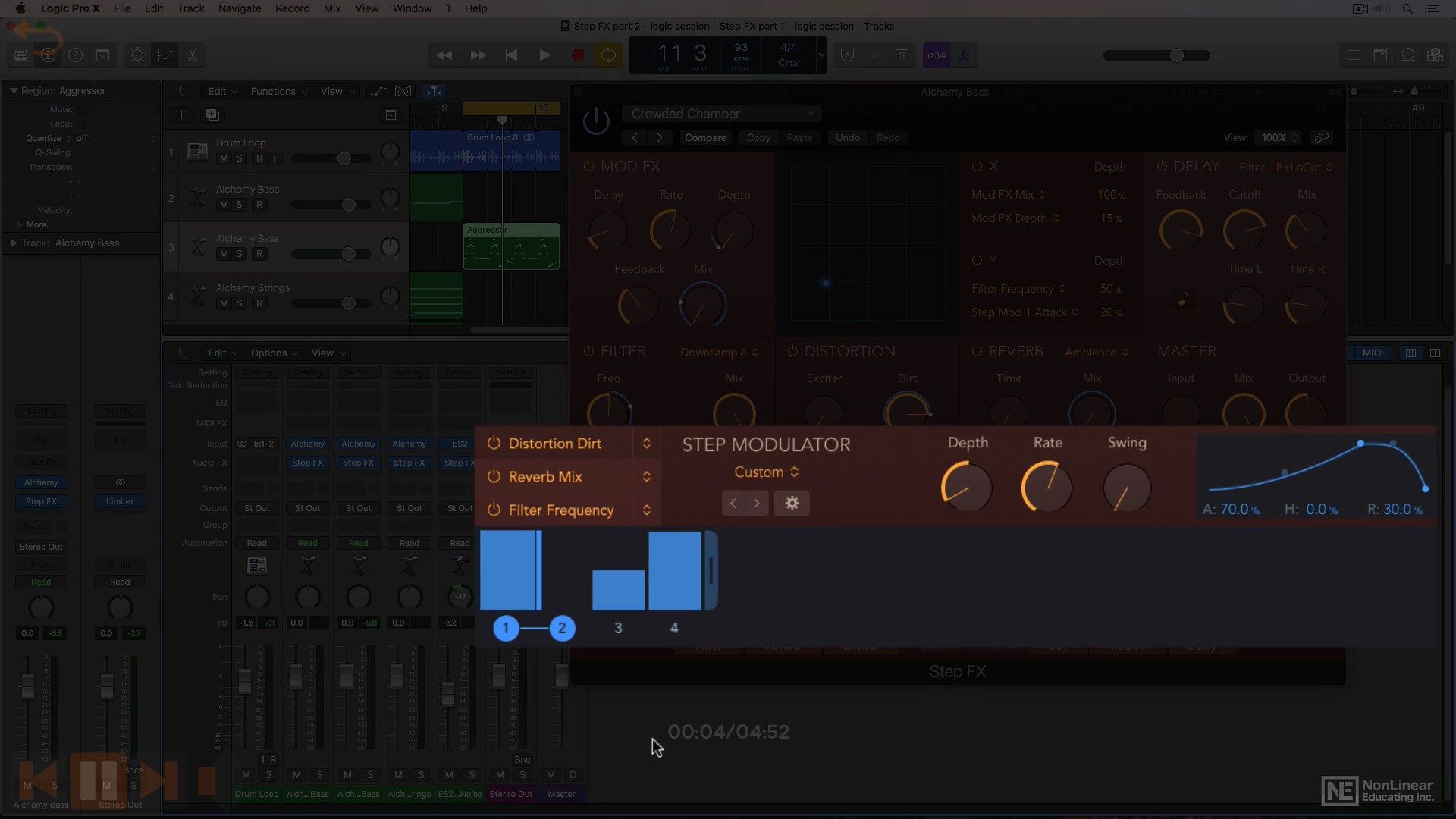The width and height of the screenshot is (1456, 819).
Task: Toggle the FILTER section power button
Action: click(588, 351)
